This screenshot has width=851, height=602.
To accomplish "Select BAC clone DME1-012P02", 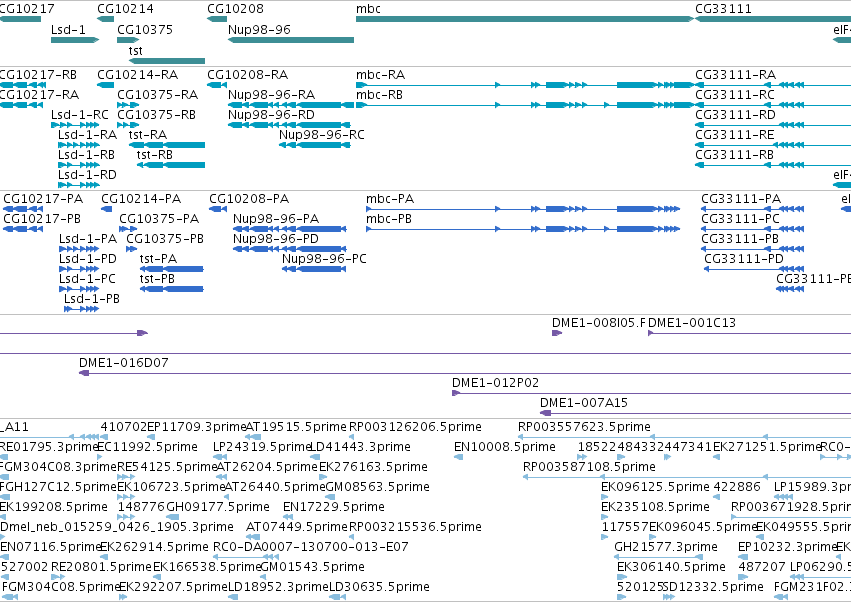I will click(x=651, y=393).
